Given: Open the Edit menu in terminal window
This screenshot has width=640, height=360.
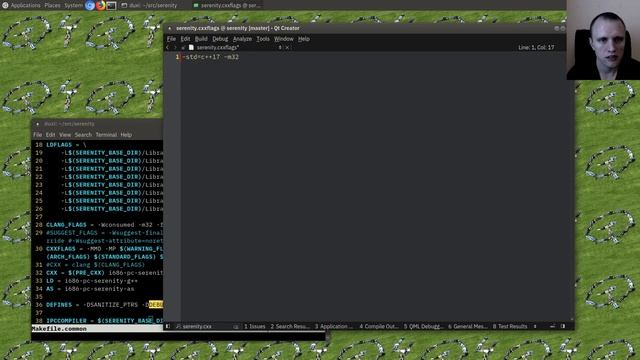Looking at the screenshot, I should [50, 135].
